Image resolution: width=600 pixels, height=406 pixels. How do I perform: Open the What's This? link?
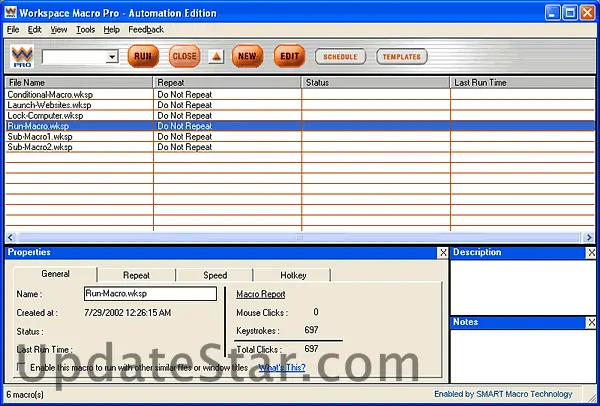pos(282,368)
